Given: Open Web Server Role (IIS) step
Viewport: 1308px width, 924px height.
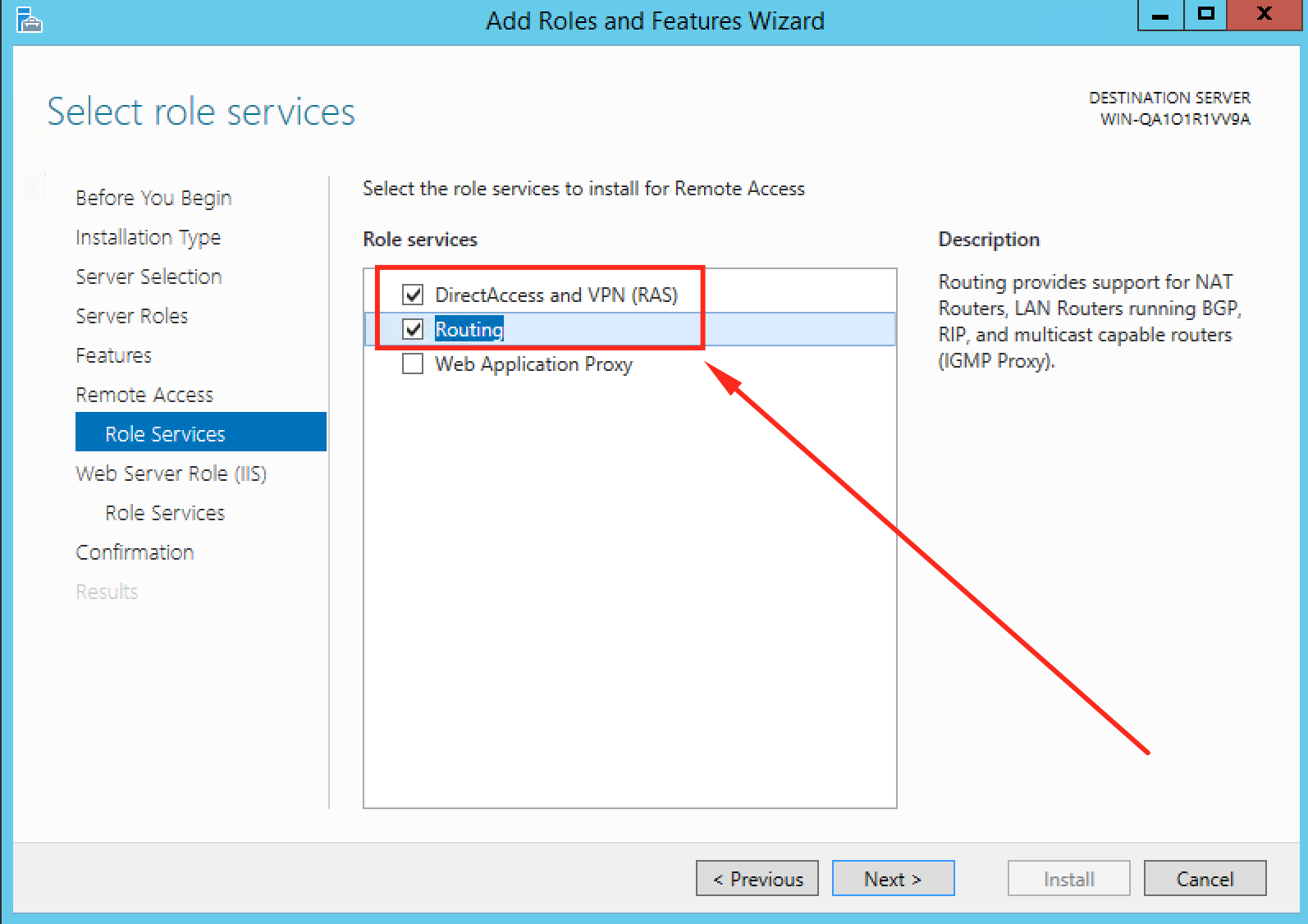Looking at the screenshot, I should tap(171, 473).
